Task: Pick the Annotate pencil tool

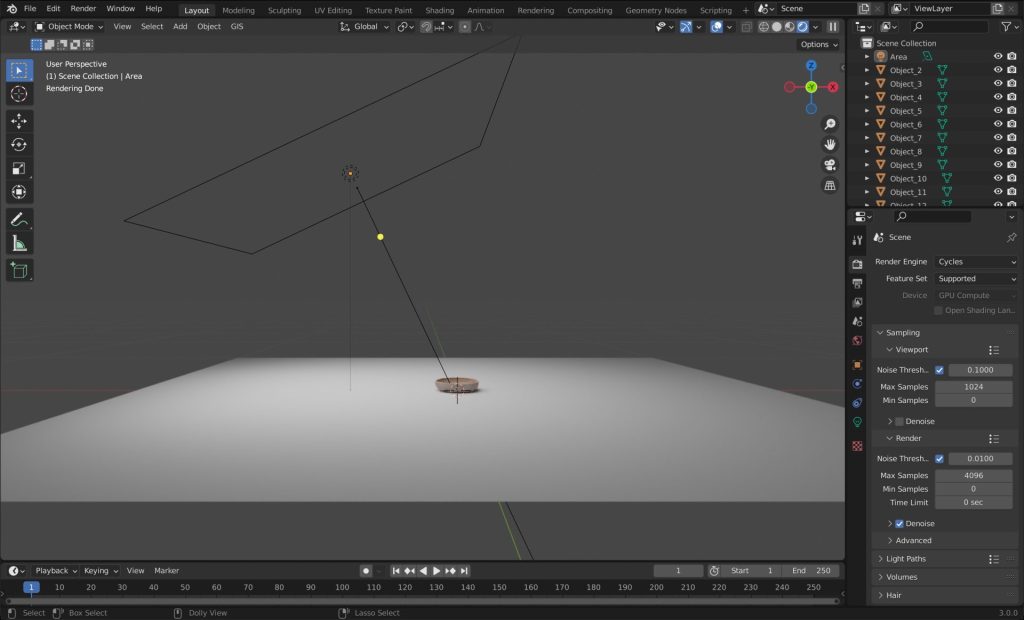Action: tap(19, 219)
